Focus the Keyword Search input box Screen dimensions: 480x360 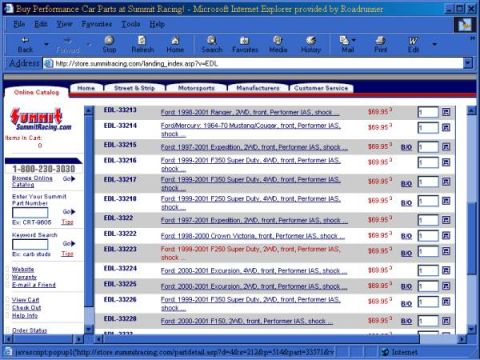pyautogui.click(x=30, y=245)
